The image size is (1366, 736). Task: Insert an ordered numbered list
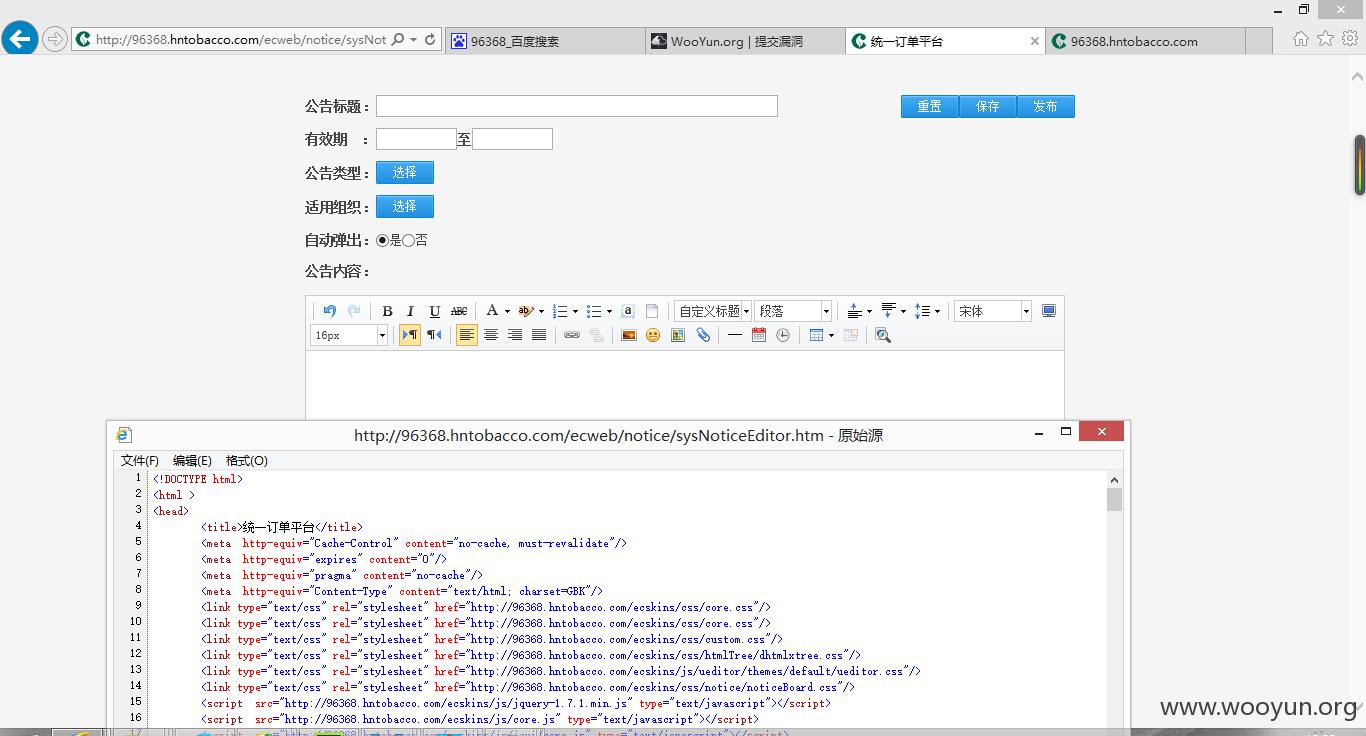tap(560, 311)
